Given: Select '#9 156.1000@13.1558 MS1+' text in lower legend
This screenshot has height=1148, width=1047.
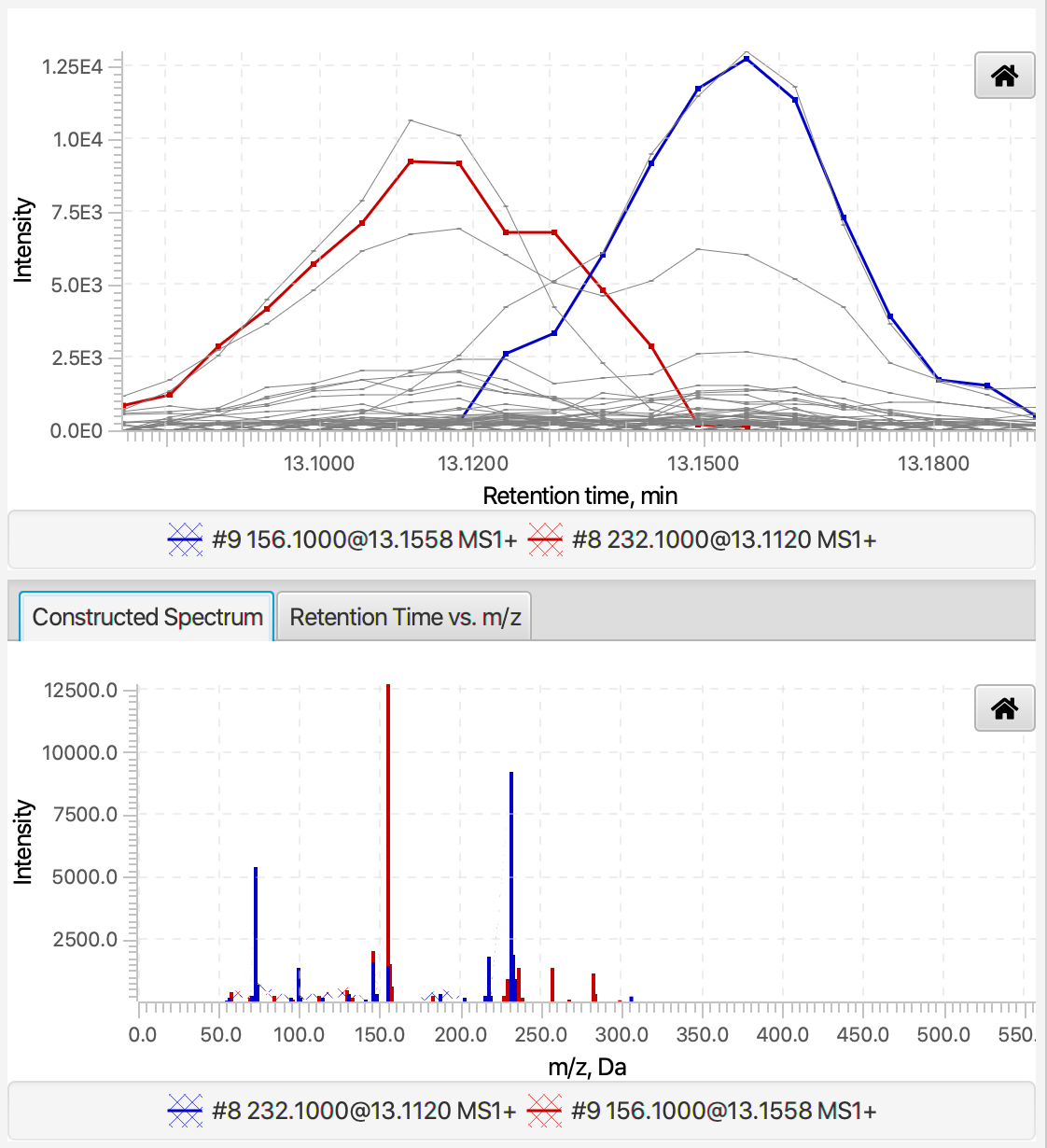Looking at the screenshot, I should [723, 1111].
